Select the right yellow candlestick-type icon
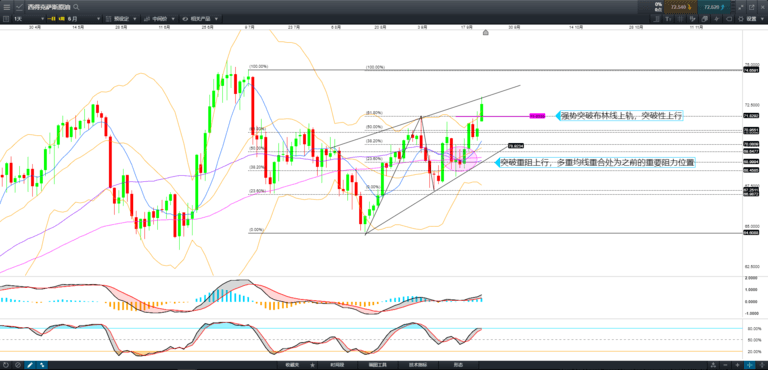 point(62,19)
